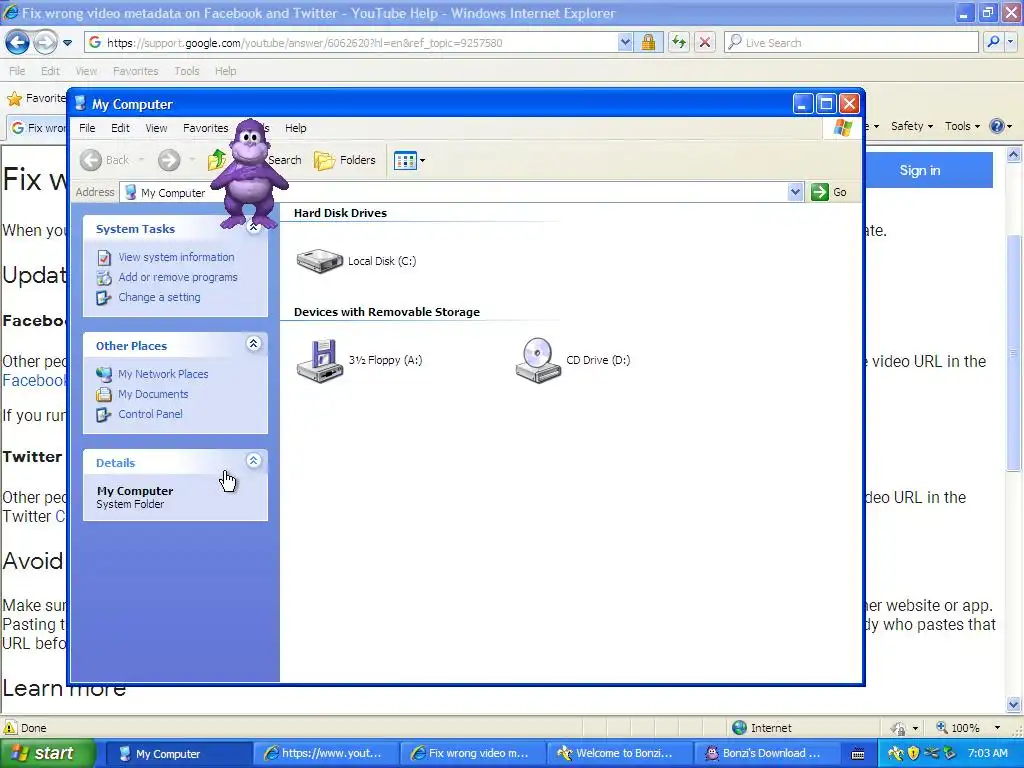Select the Fix wrong video IE tab
Viewport: 1024px width, 768px height.
37,128
